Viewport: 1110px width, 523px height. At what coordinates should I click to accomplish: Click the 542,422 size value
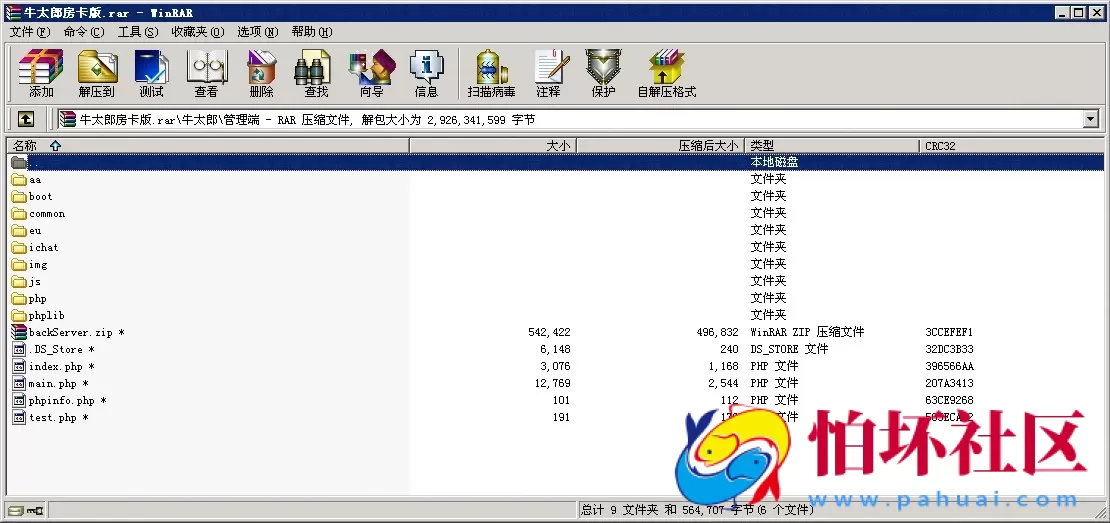click(549, 333)
